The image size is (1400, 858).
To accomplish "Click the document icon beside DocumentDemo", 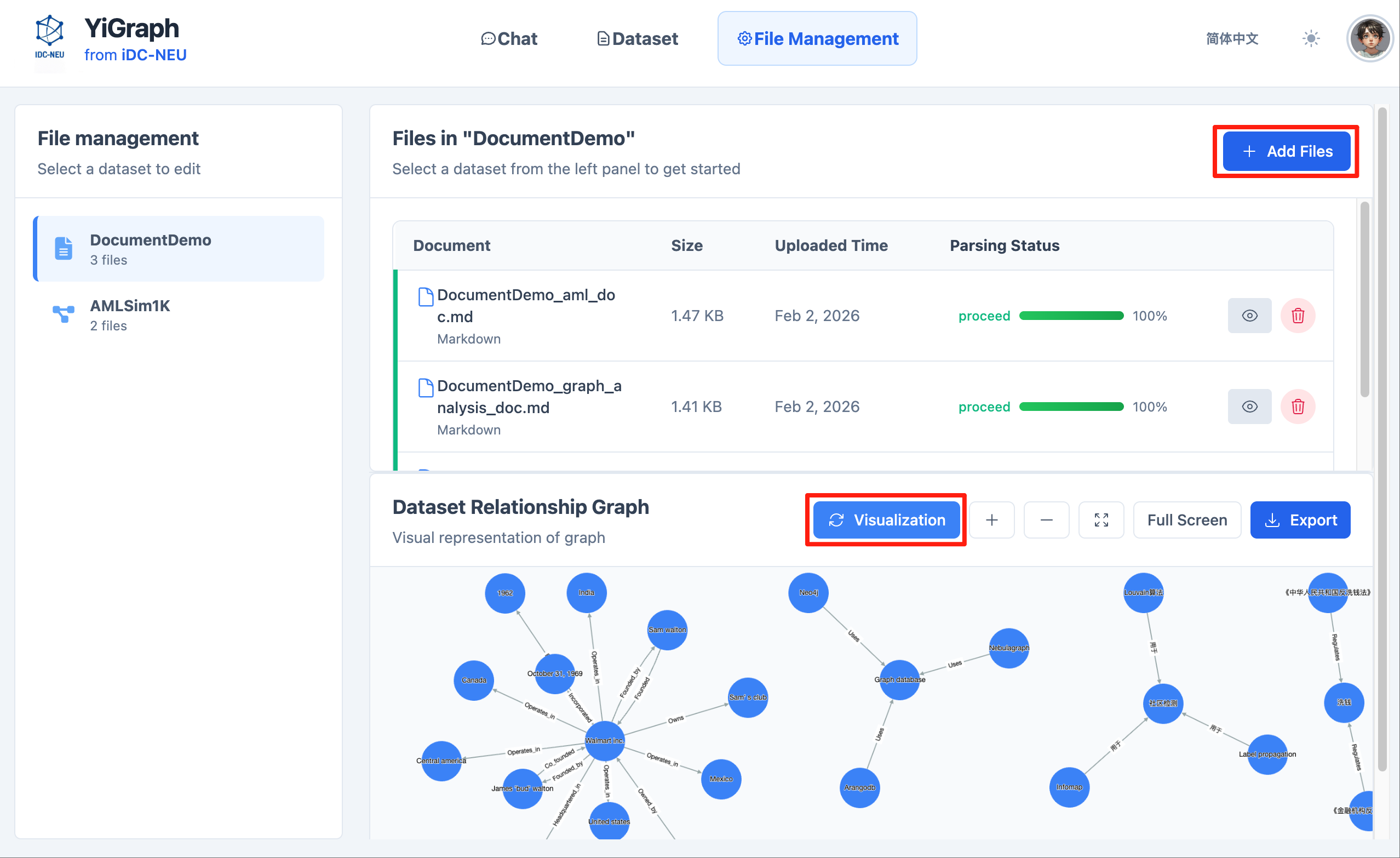I will (x=62, y=248).
